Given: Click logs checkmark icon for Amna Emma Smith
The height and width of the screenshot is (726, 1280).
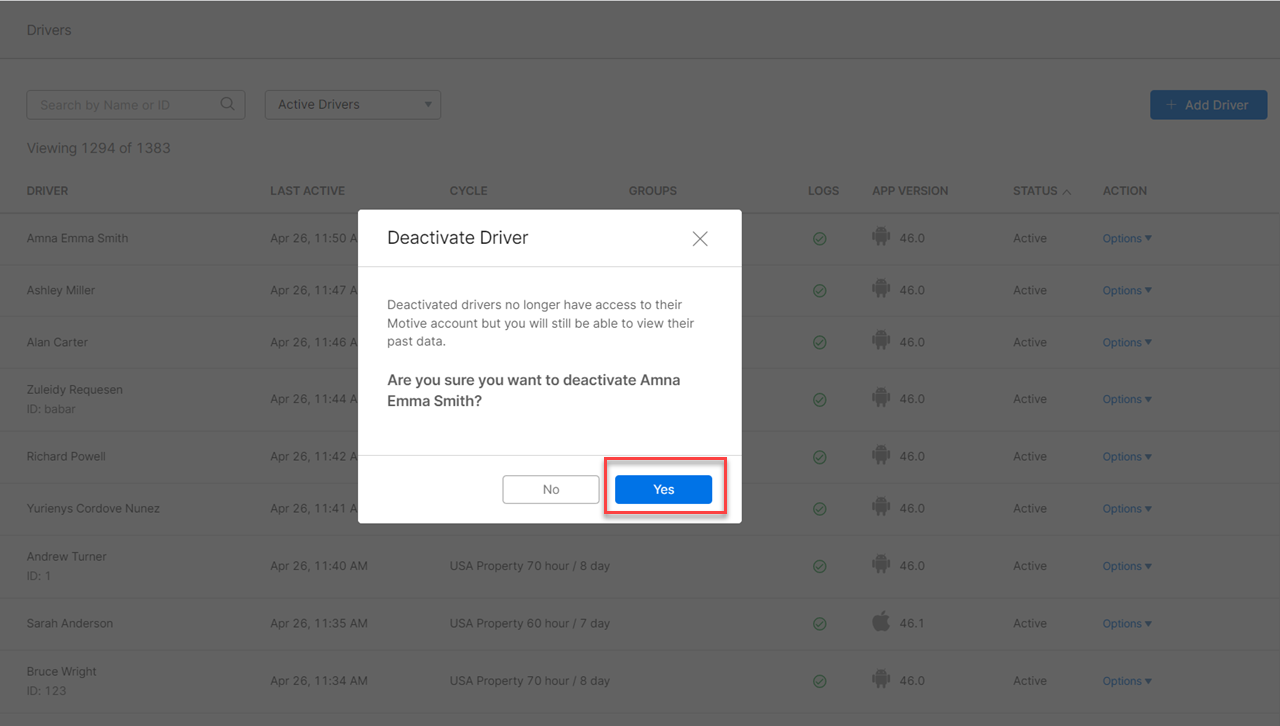Looking at the screenshot, I should point(819,239).
